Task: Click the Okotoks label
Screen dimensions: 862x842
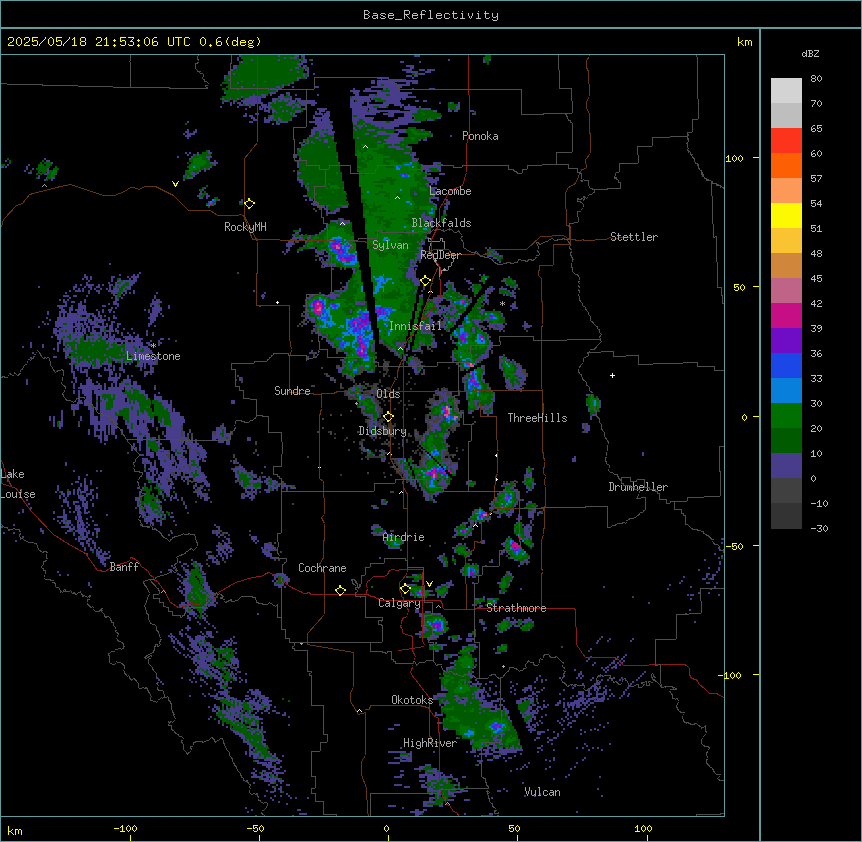Action: 412,700
